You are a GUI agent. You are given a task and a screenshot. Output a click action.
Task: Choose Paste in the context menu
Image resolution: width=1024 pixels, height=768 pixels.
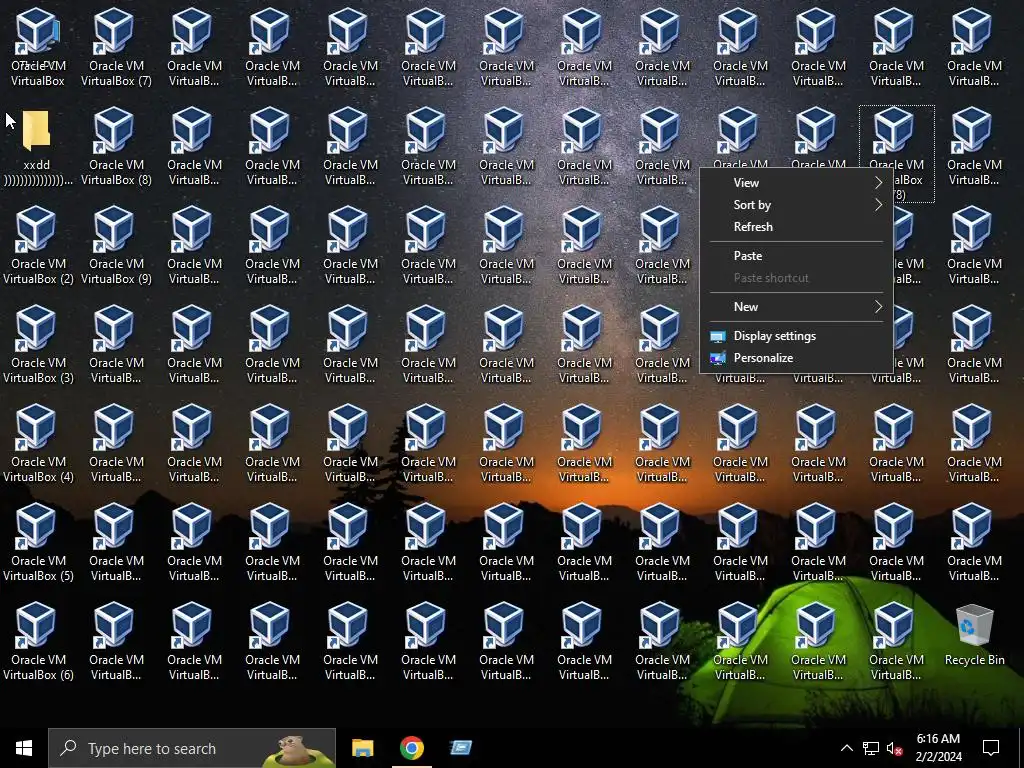point(796,256)
